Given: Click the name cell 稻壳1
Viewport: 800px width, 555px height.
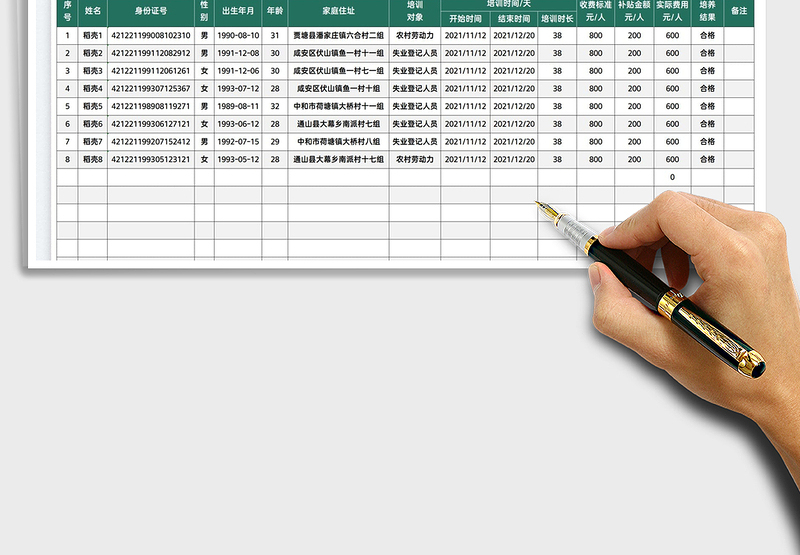Looking at the screenshot, I should coord(93,35).
